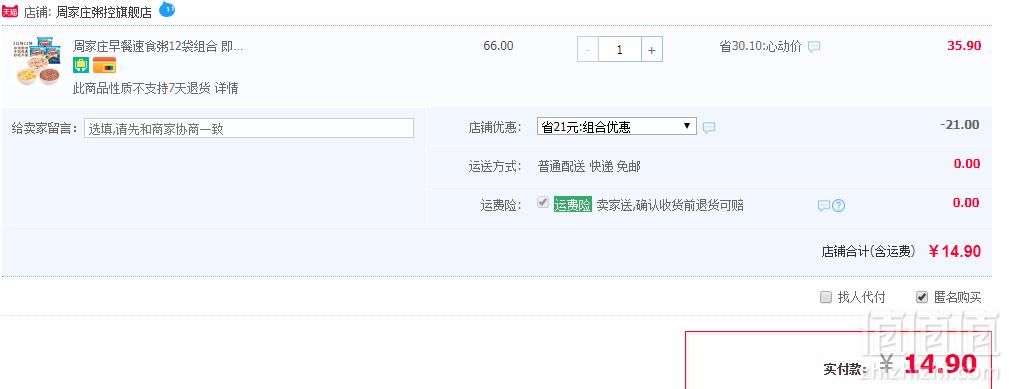The image size is (1009, 389).
Task: Focus the quantity input field showing 1
Action: pyautogui.click(x=620, y=50)
